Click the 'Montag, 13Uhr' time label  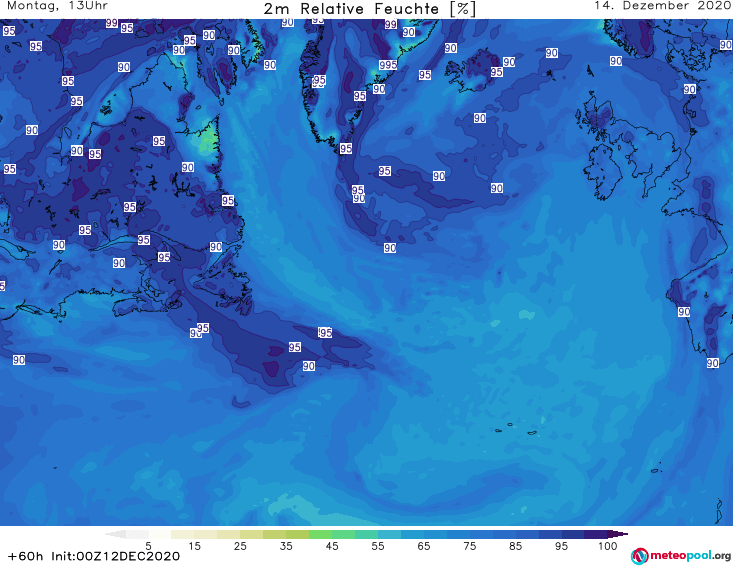(x=57, y=6)
